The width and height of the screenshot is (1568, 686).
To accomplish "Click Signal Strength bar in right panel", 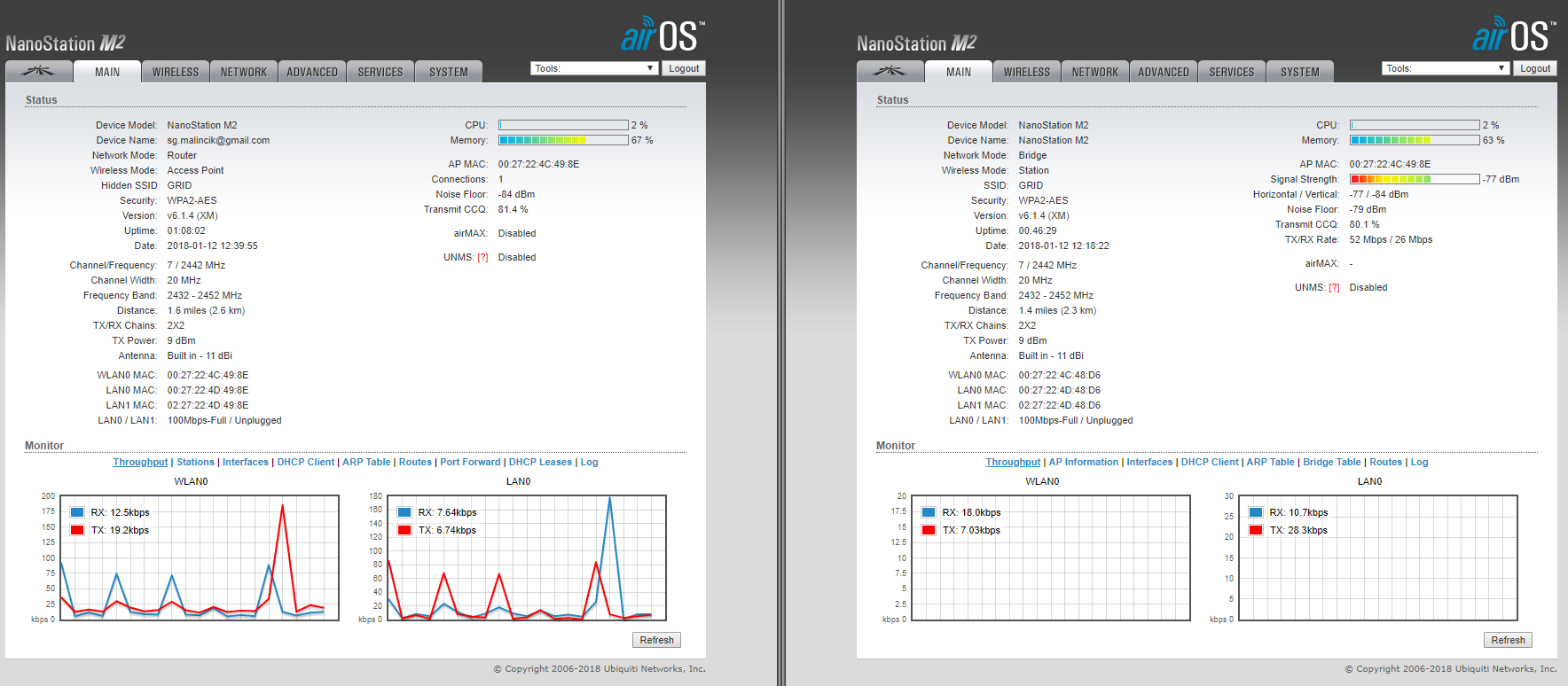I will click(x=1415, y=179).
